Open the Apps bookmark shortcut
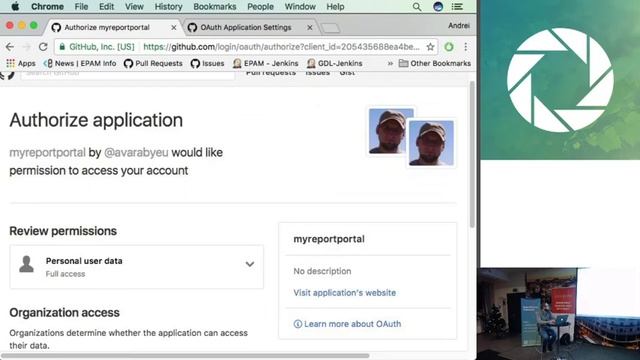This screenshot has height=360, width=640. tap(21, 63)
